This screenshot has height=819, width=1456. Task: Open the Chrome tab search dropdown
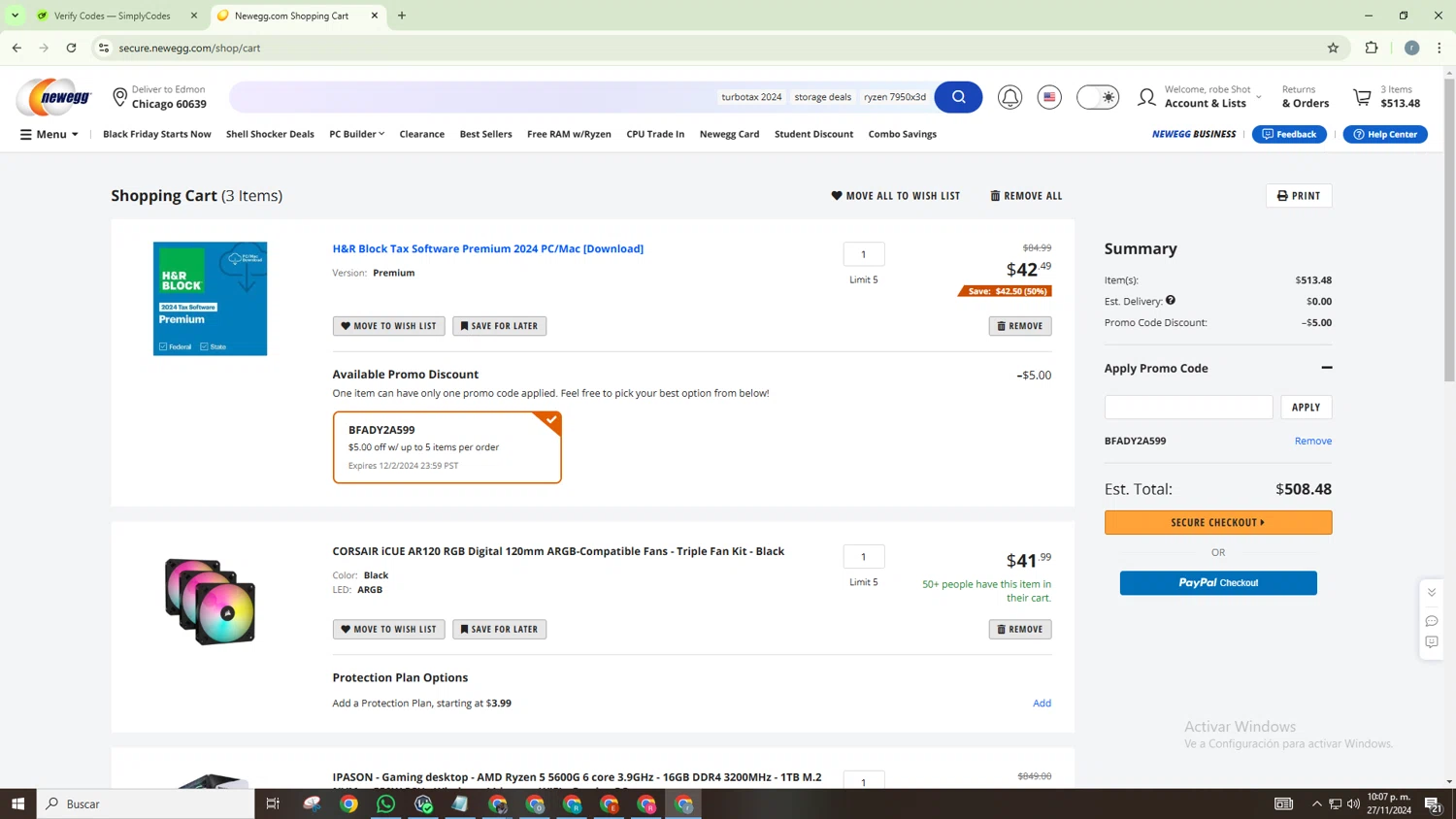click(15, 16)
